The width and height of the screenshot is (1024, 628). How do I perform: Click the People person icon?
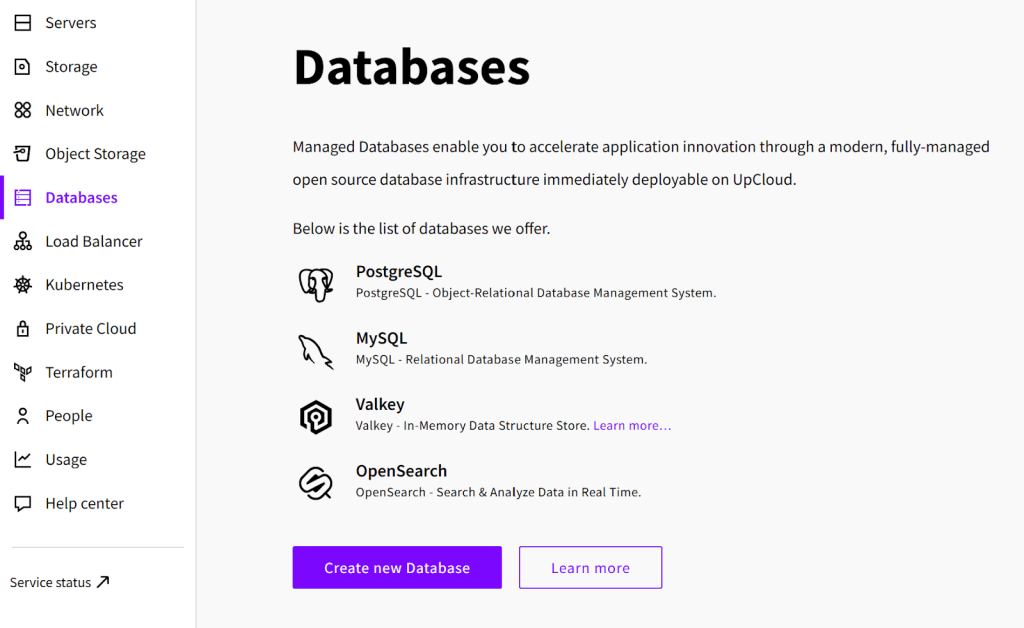23,416
